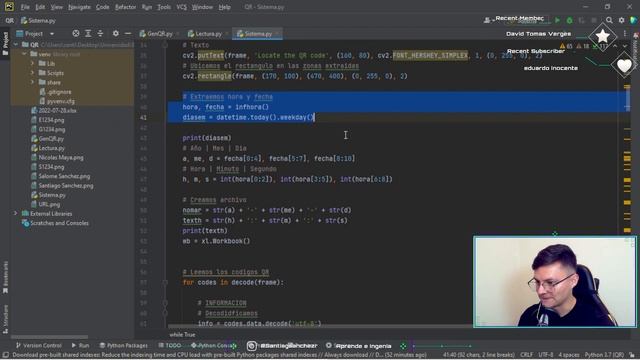Expand the Lib folder

tap(32, 63)
